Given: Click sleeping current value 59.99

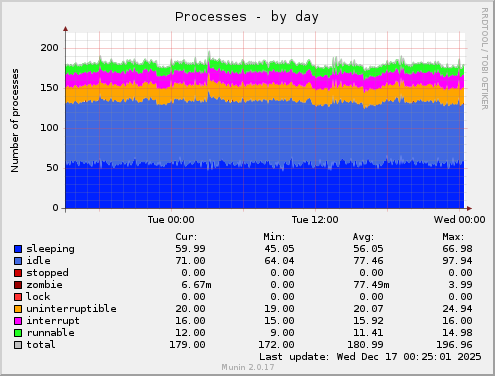Looking at the screenshot, I should (190, 249).
